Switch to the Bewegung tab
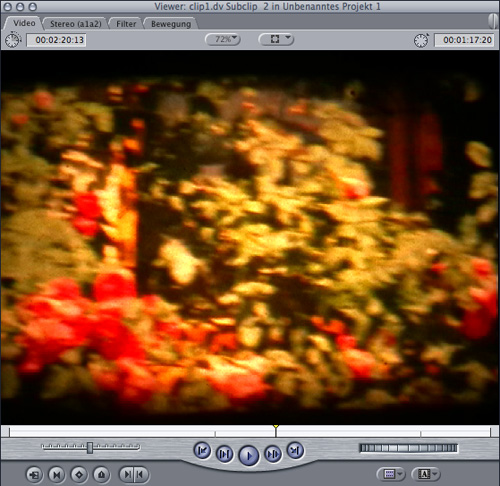Image resolution: width=500 pixels, height=486 pixels. click(x=171, y=24)
